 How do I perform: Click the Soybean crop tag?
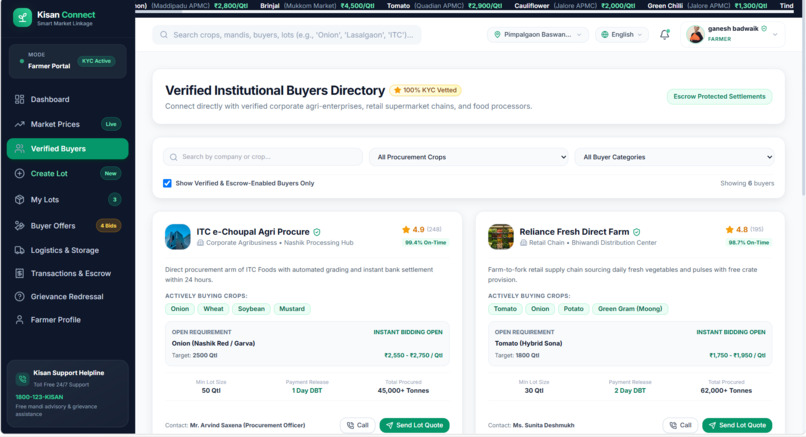pos(251,309)
